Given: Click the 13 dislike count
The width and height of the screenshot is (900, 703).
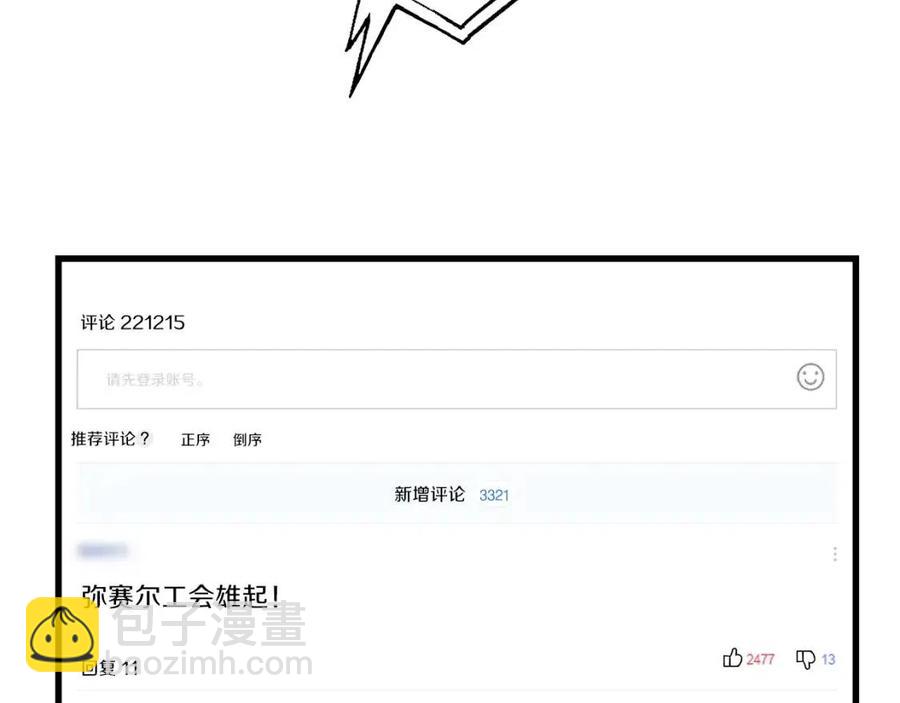Looking at the screenshot, I should pyautogui.click(x=828, y=659).
